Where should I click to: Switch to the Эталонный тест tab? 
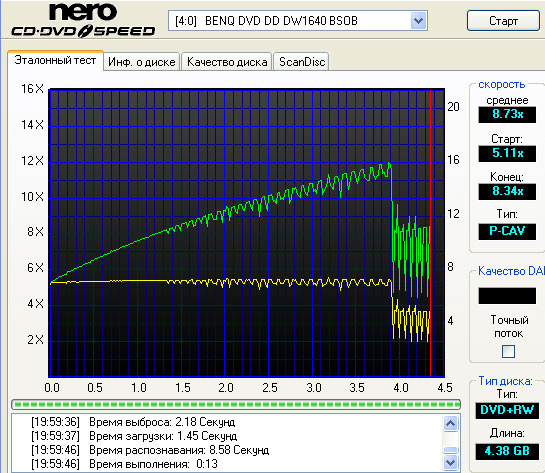(x=55, y=60)
